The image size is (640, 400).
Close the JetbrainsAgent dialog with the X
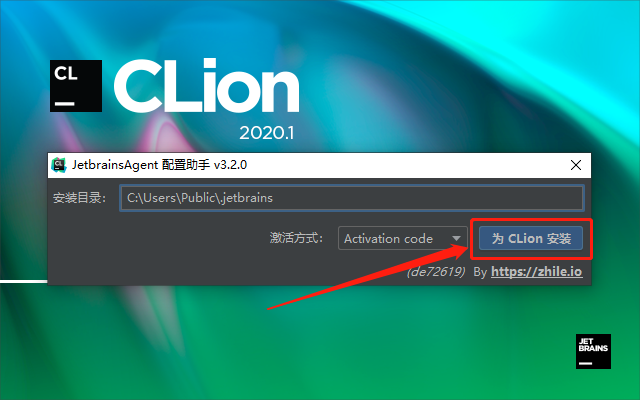point(576,165)
